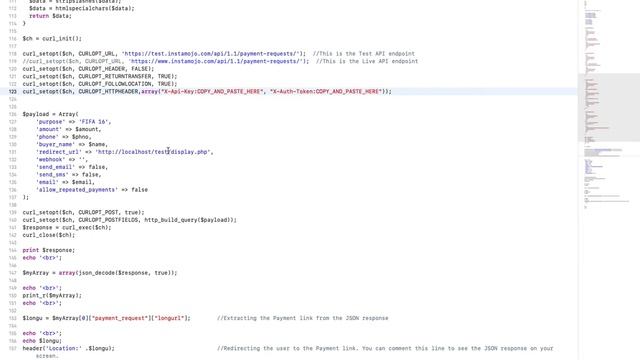
Task: Click the X-Auth-Token:COPY_AND_PASTE_HERE string
Action: click(327, 91)
